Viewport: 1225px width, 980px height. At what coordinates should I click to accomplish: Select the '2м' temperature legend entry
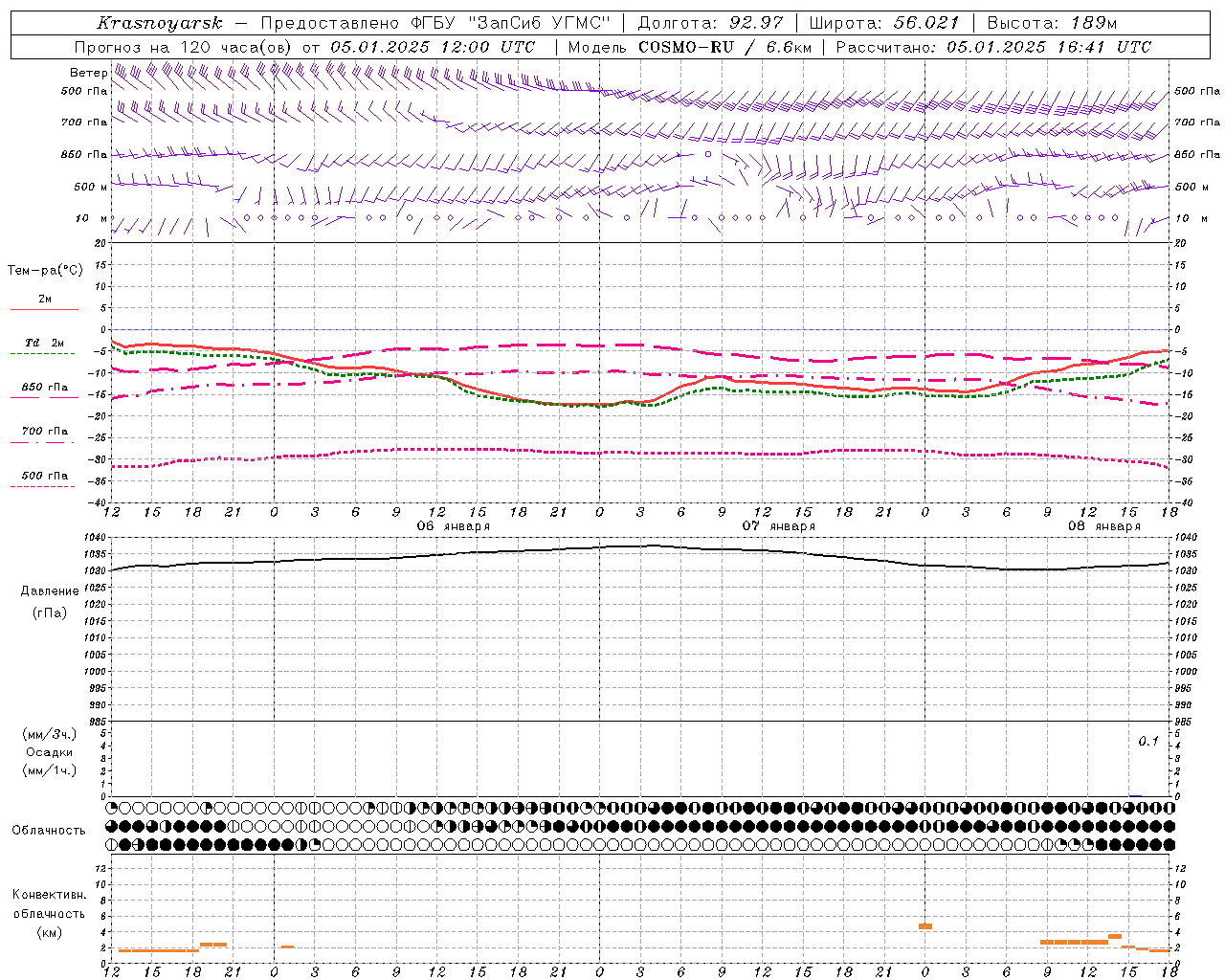[x=45, y=300]
